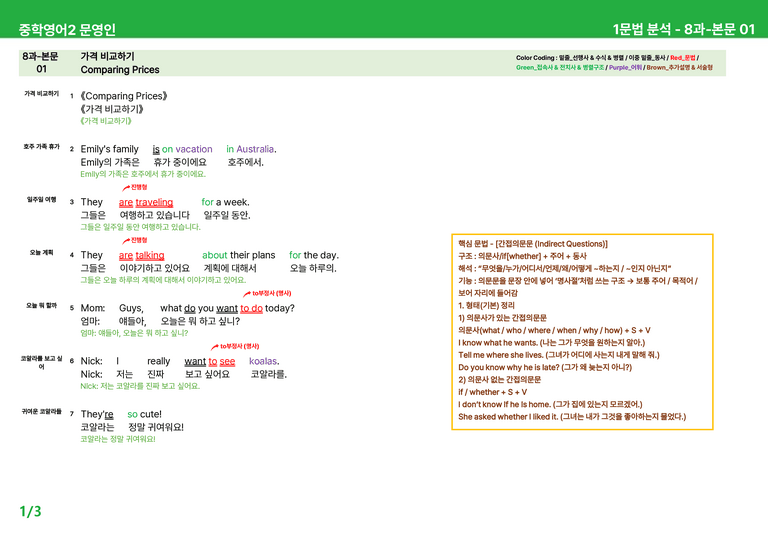The width and height of the screenshot is (768, 543).
Task: Click the Color Coding legend text
Action: pyautogui.click(x=614, y=62)
